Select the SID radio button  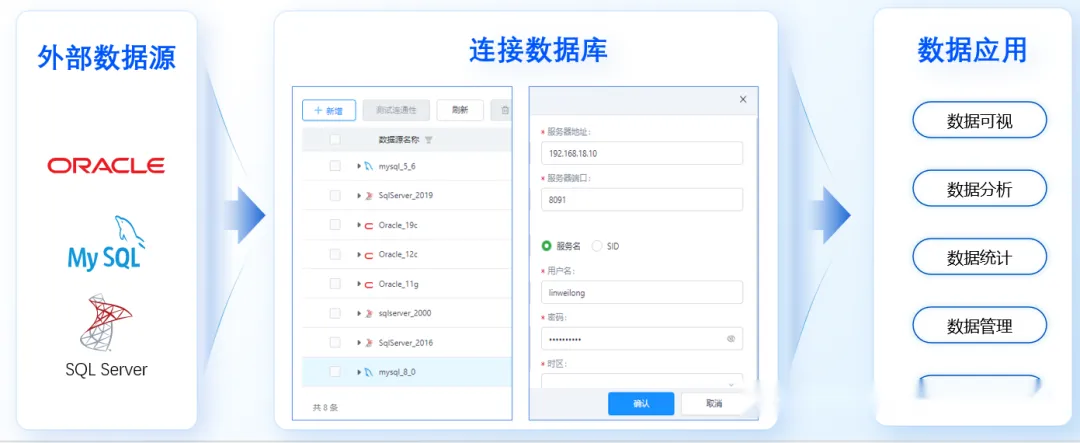[596, 246]
